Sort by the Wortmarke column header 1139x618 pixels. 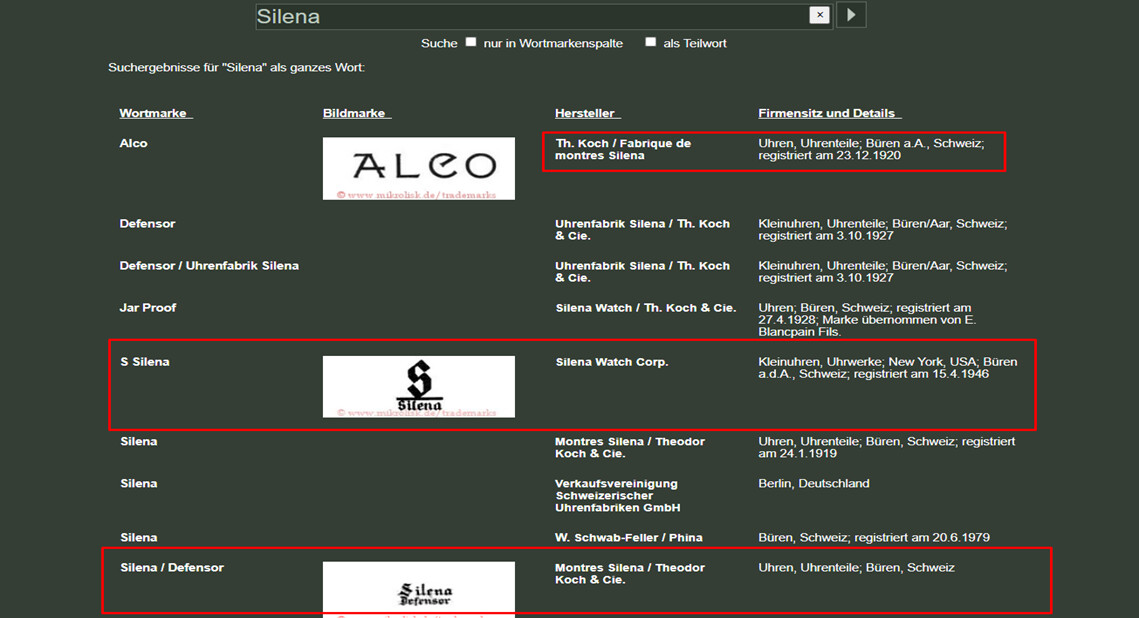pos(155,113)
